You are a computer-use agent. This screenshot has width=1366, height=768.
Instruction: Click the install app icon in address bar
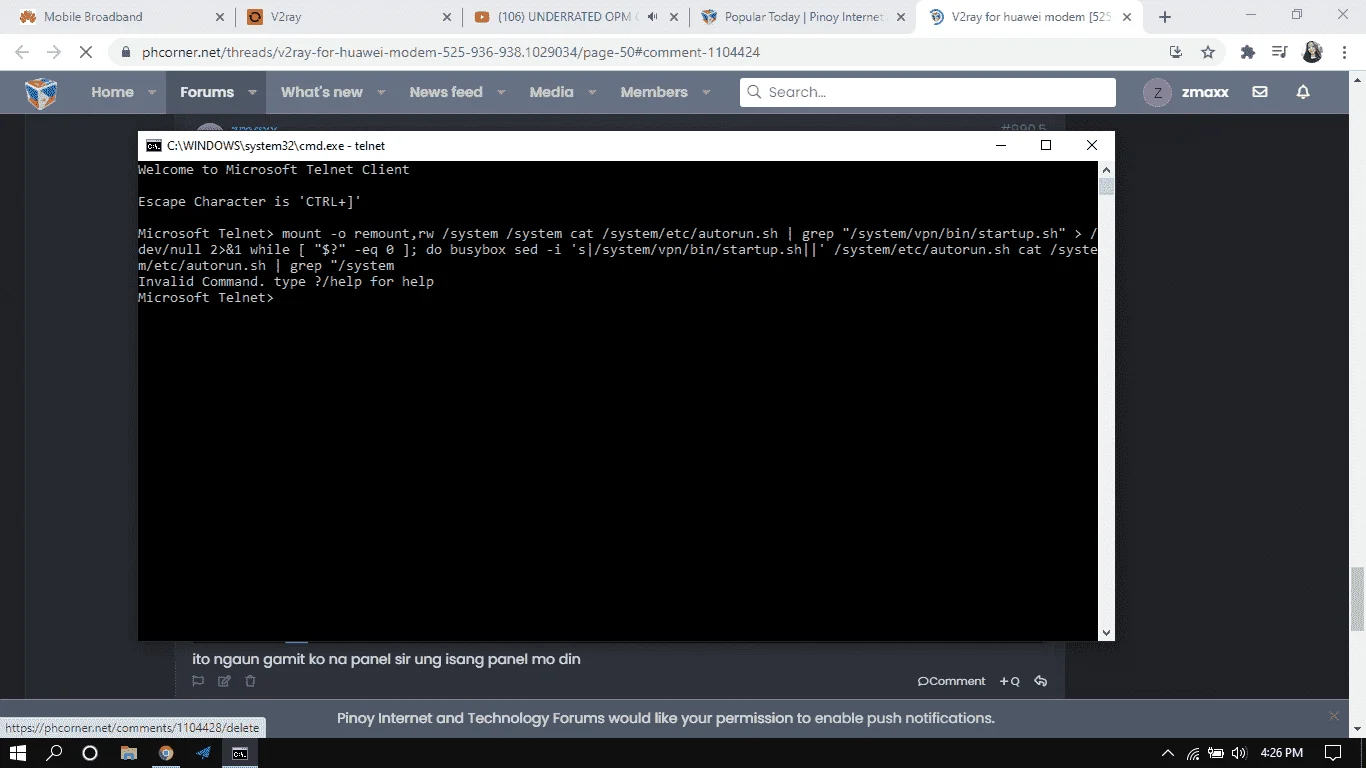click(1176, 52)
